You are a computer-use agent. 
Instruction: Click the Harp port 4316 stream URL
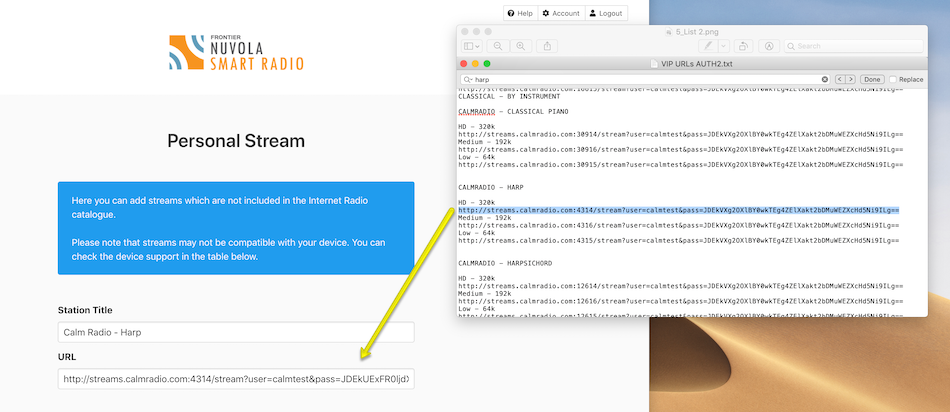coord(679,225)
